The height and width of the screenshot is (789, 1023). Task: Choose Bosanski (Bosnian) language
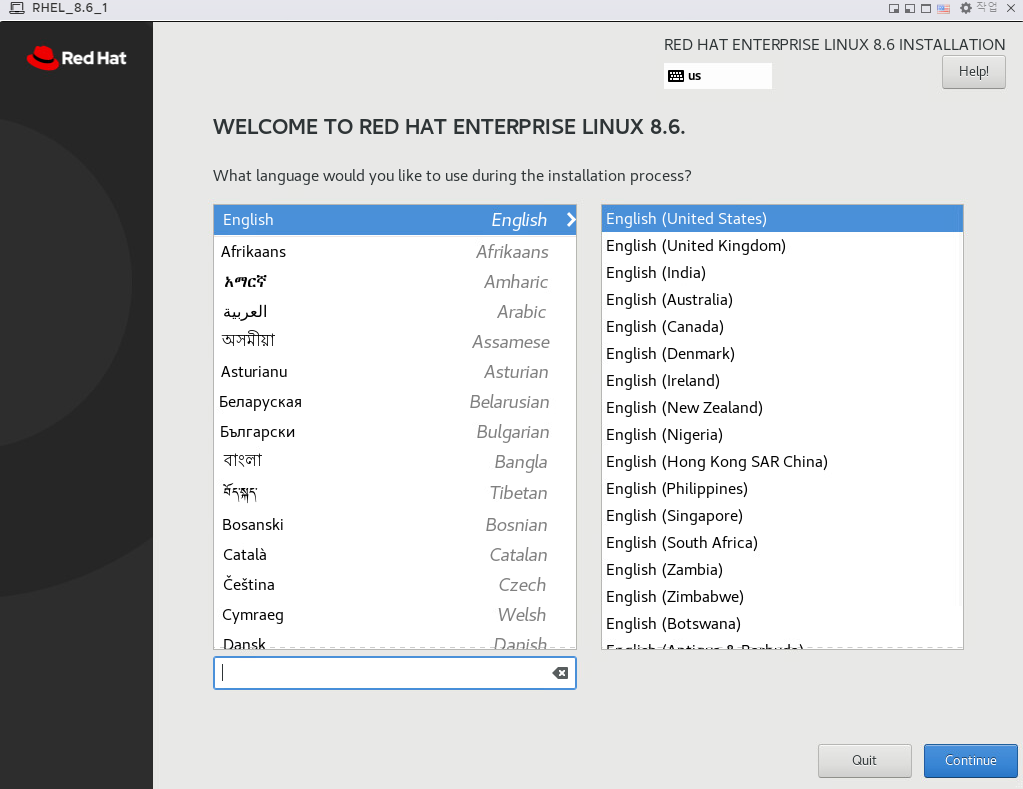(395, 524)
